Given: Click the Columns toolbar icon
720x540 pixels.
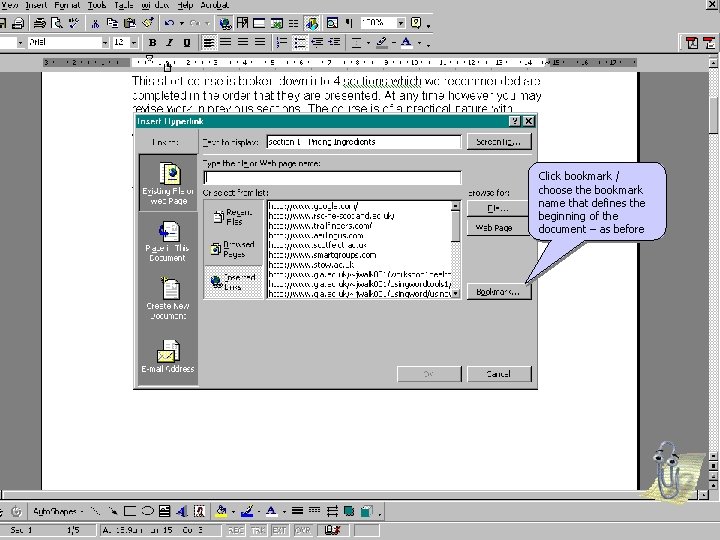Looking at the screenshot, I should click(293, 22).
